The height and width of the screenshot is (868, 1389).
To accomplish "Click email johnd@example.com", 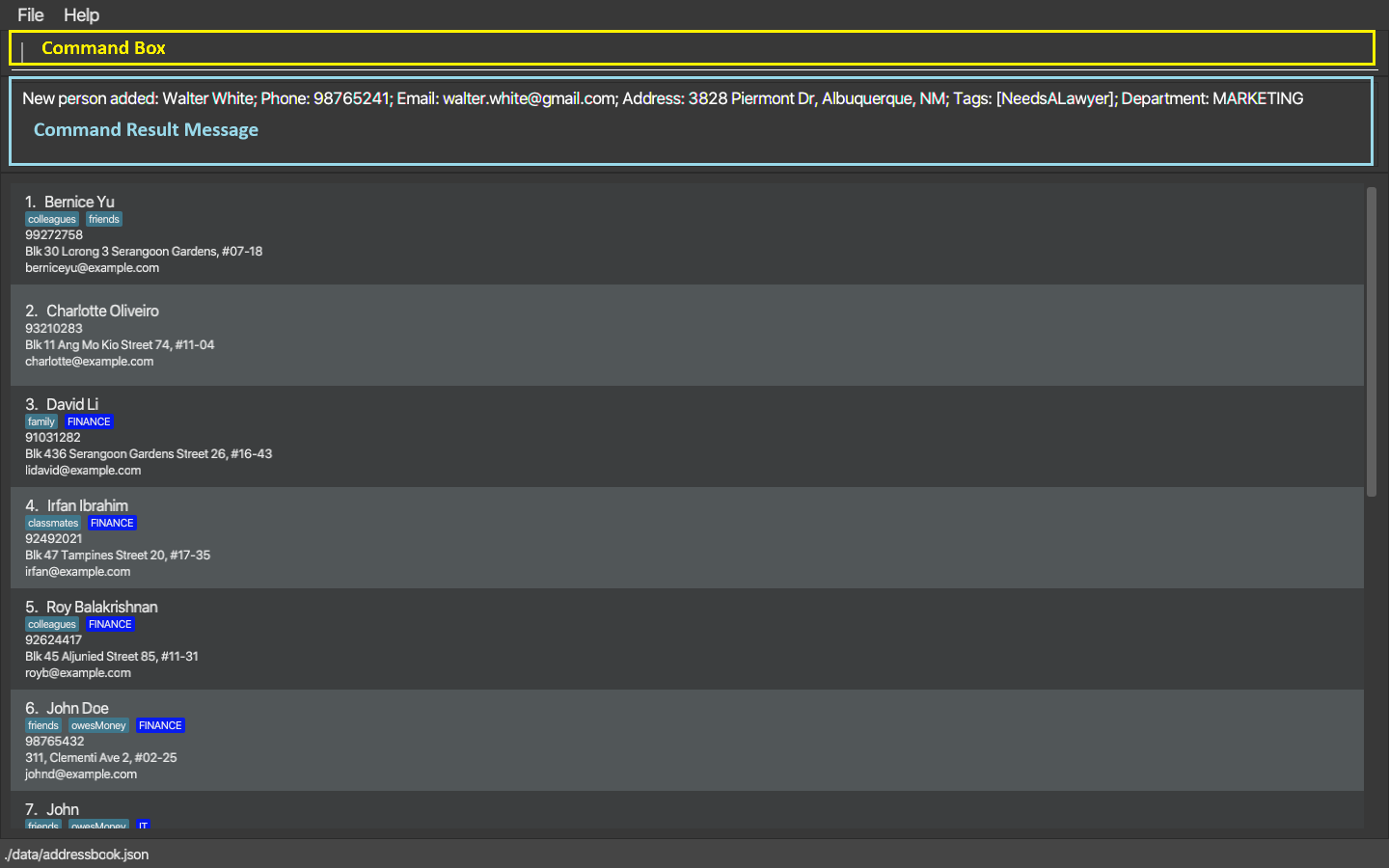I will point(81,774).
